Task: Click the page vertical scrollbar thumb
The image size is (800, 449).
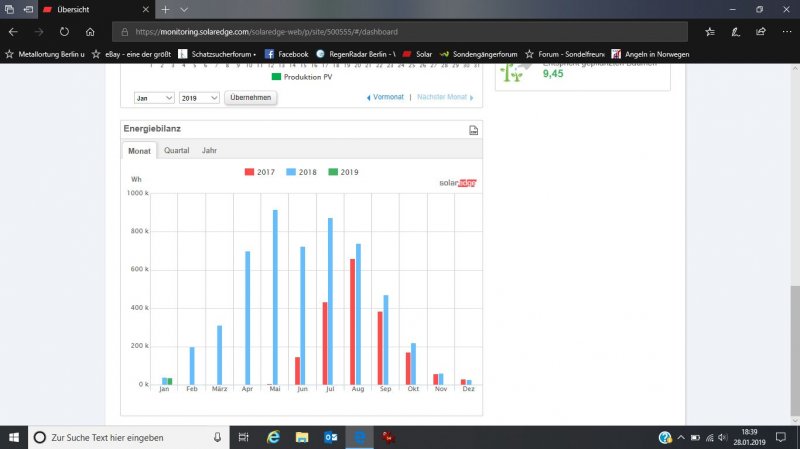Action: click(795, 351)
